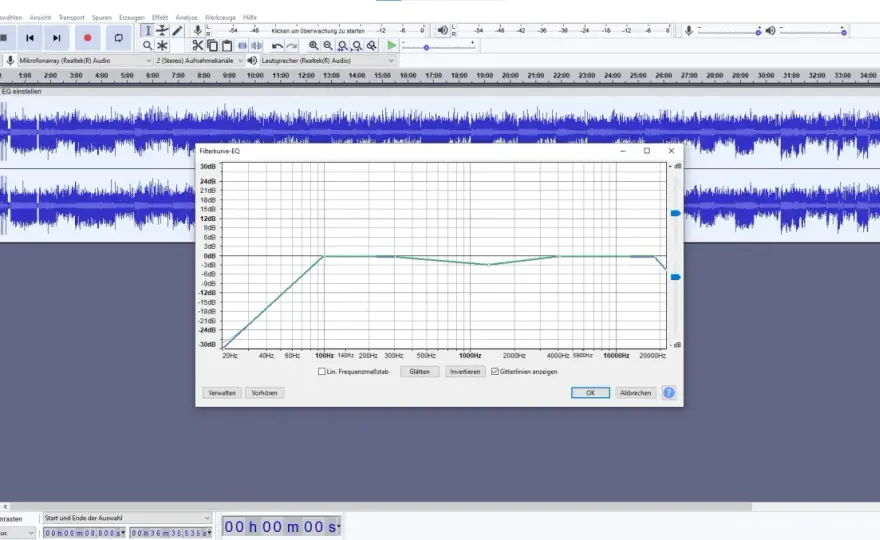
Task: Click the Invertieren button
Action: [465, 372]
